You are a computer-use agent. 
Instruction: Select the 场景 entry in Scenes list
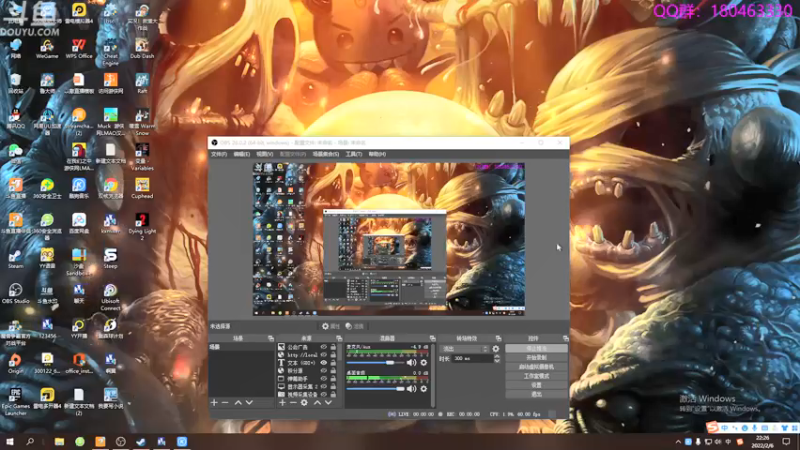241,347
